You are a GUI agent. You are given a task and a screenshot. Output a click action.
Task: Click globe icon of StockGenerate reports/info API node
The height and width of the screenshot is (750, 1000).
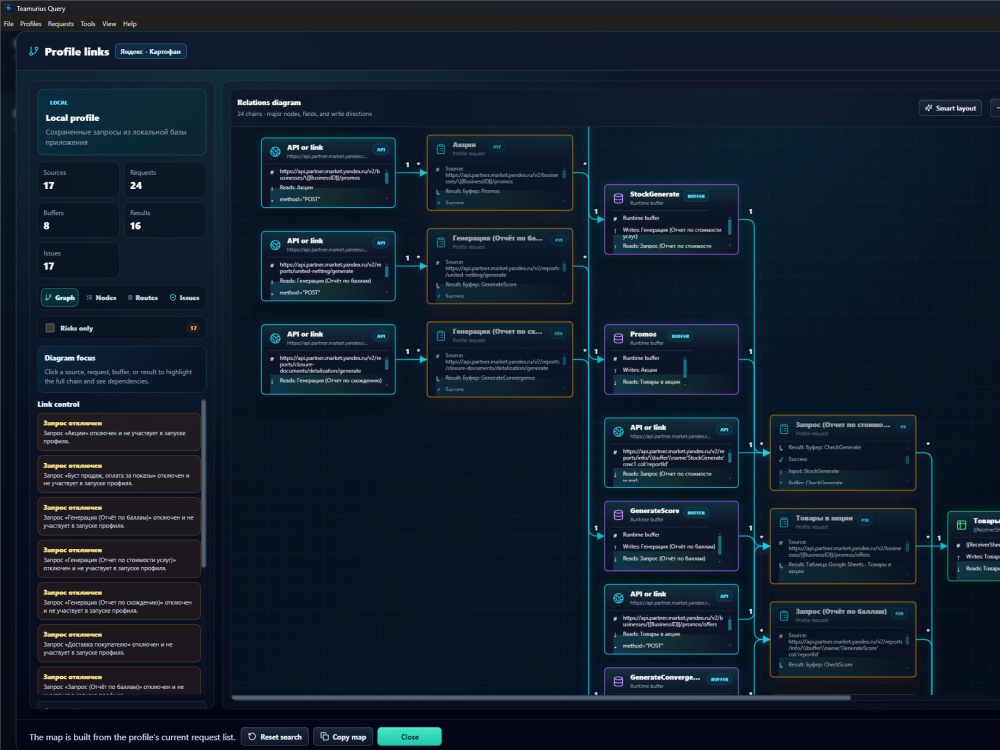pyautogui.click(x=618, y=432)
